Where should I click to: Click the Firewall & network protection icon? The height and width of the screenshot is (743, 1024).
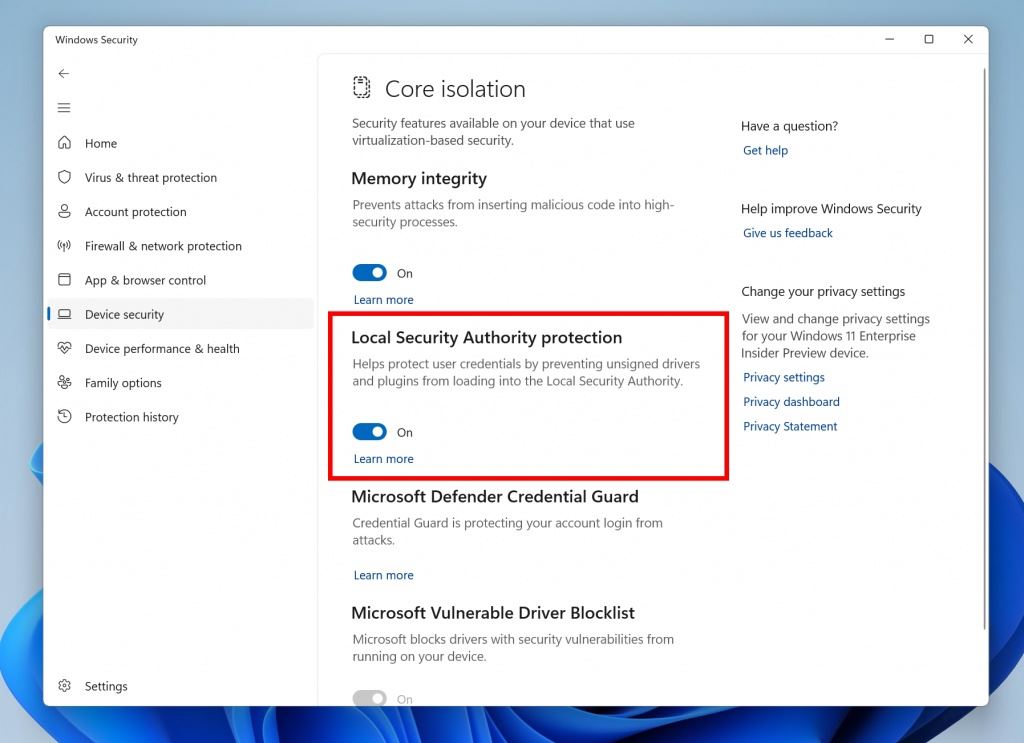(x=65, y=246)
